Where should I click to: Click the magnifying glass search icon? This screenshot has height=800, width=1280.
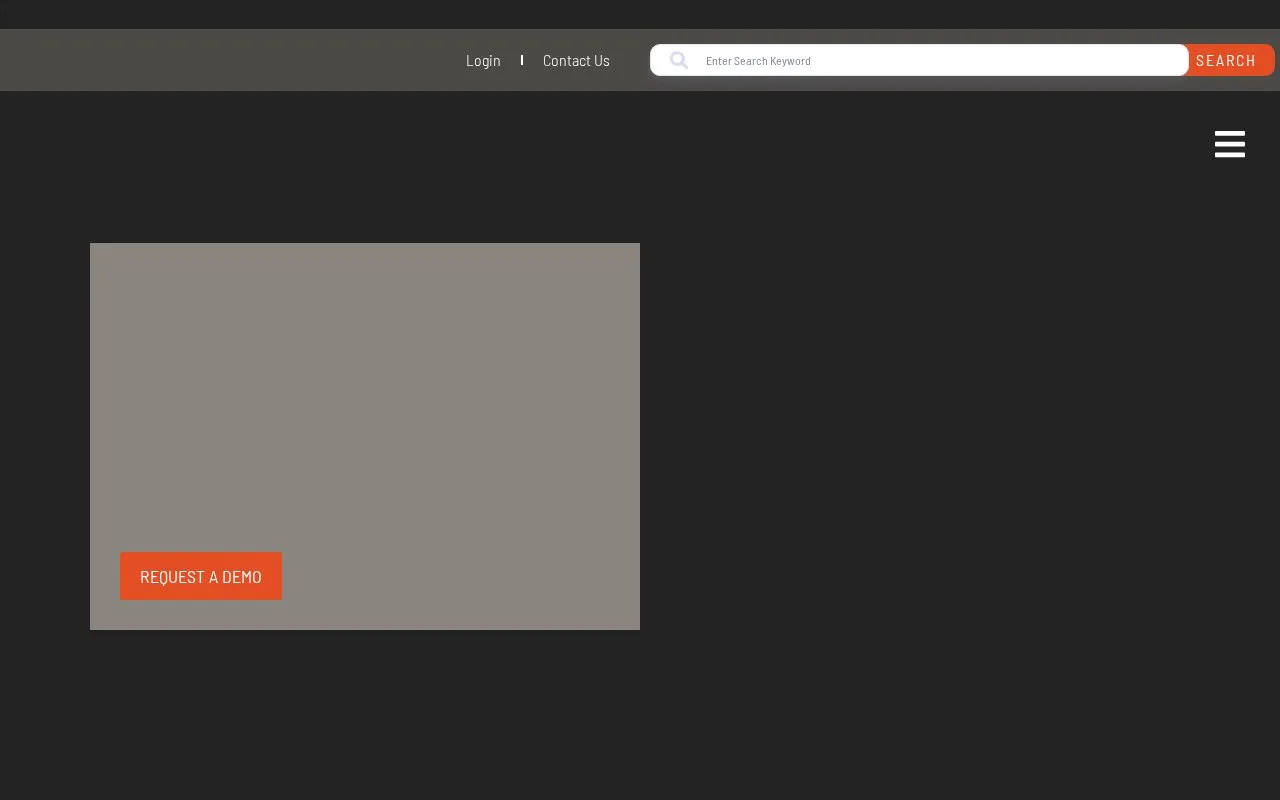click(679, 60)
